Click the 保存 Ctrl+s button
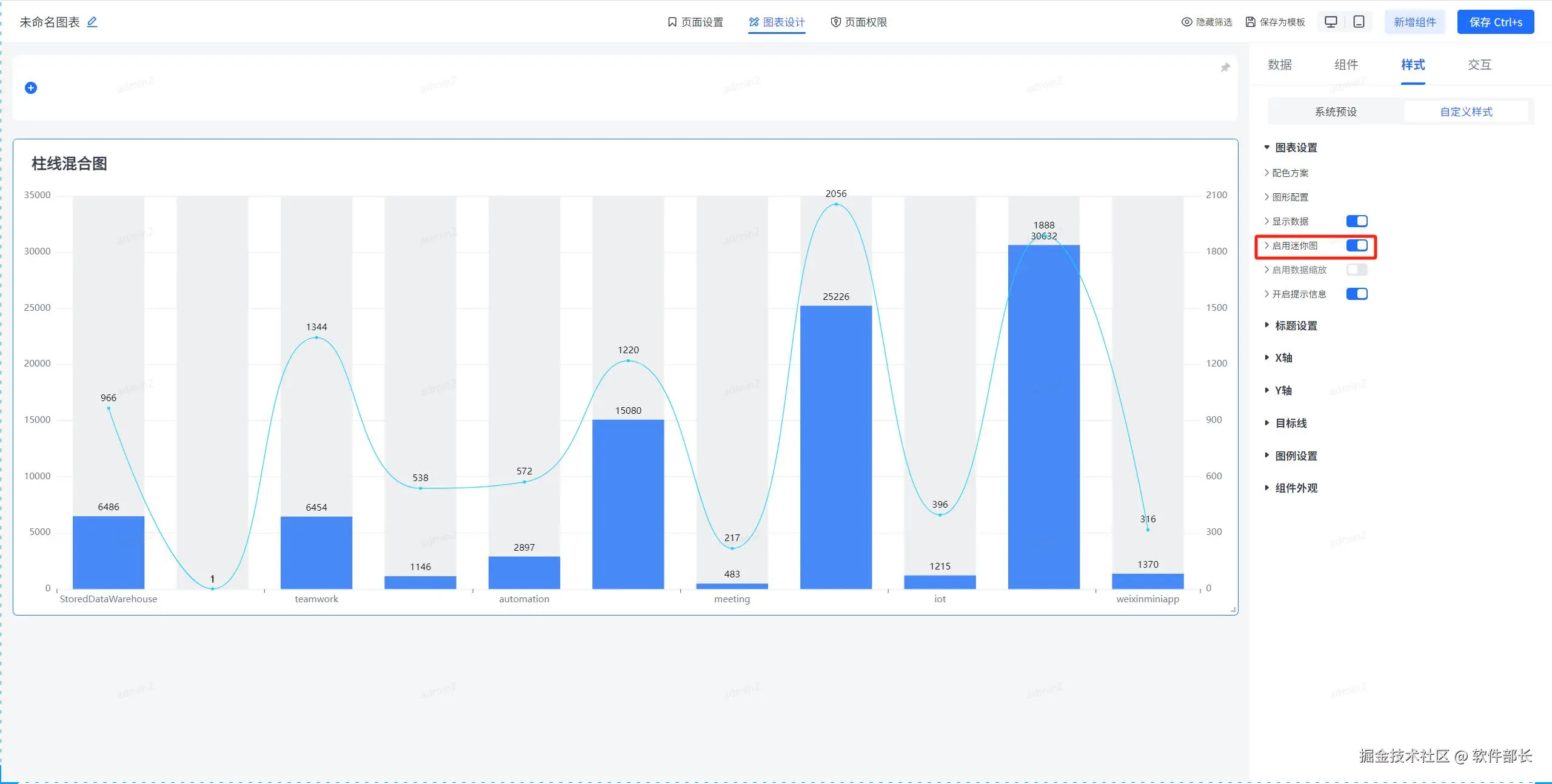Screen dimensions: 1552x784 click(x=1495, y=22)
